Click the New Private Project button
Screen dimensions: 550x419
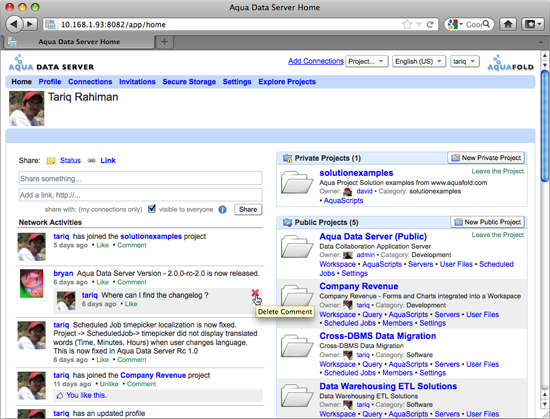[486, 158]
